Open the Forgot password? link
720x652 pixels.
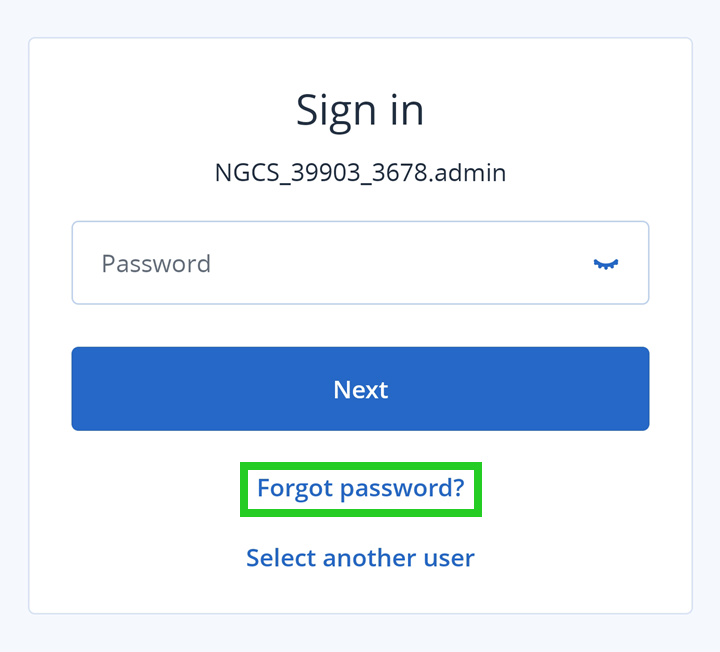click(x=361, y=488)
